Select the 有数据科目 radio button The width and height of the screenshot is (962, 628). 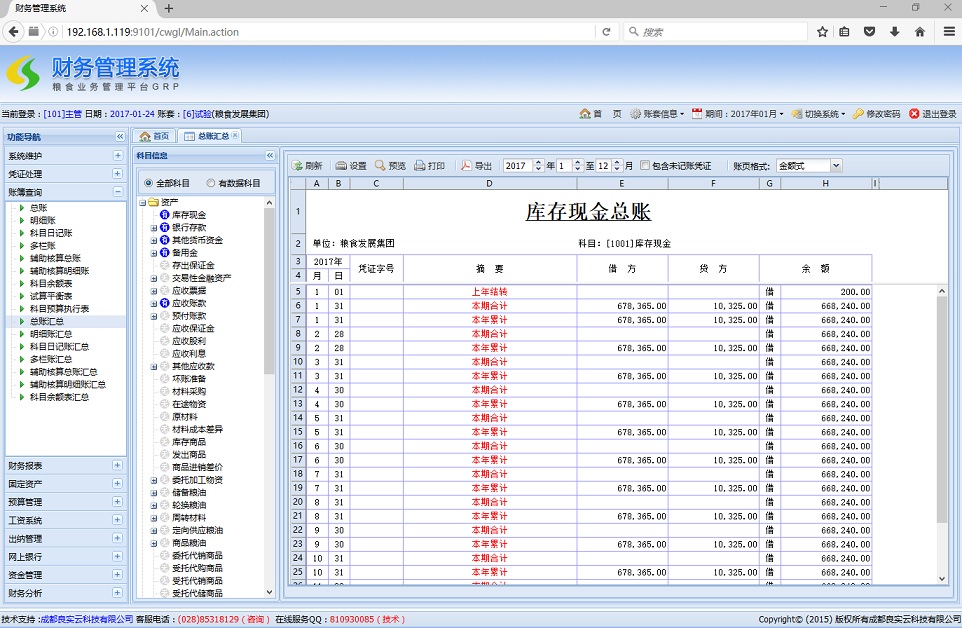(x=210, y=183)
